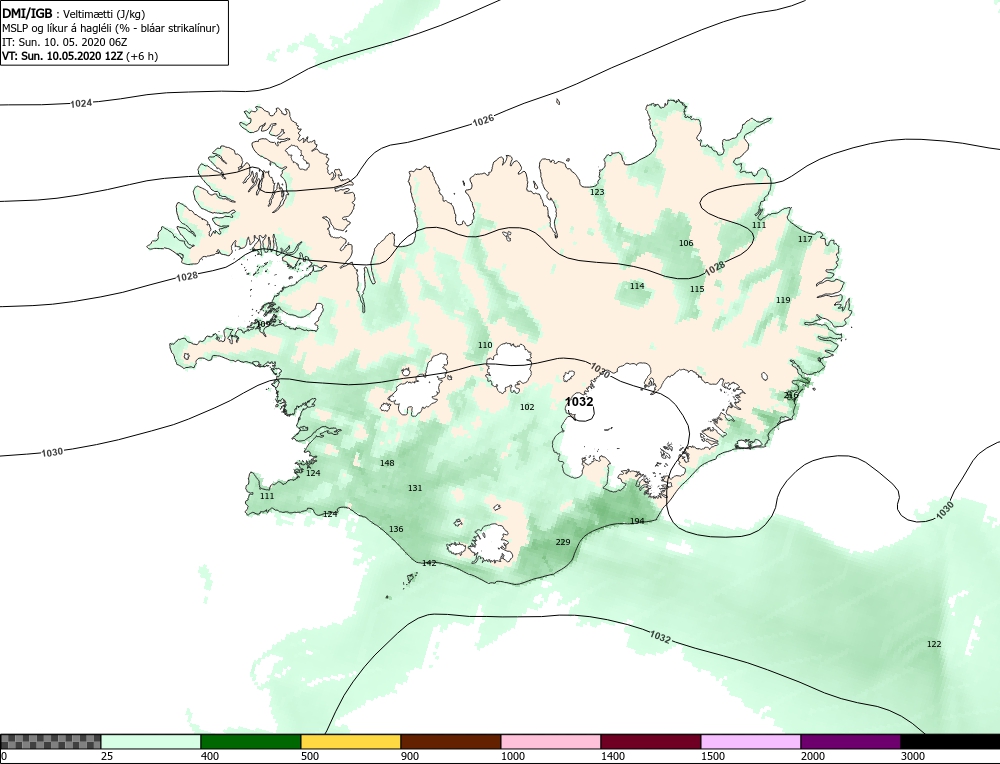Click the map value 110
1000x764 pixels.
click(x=485, y=345)
